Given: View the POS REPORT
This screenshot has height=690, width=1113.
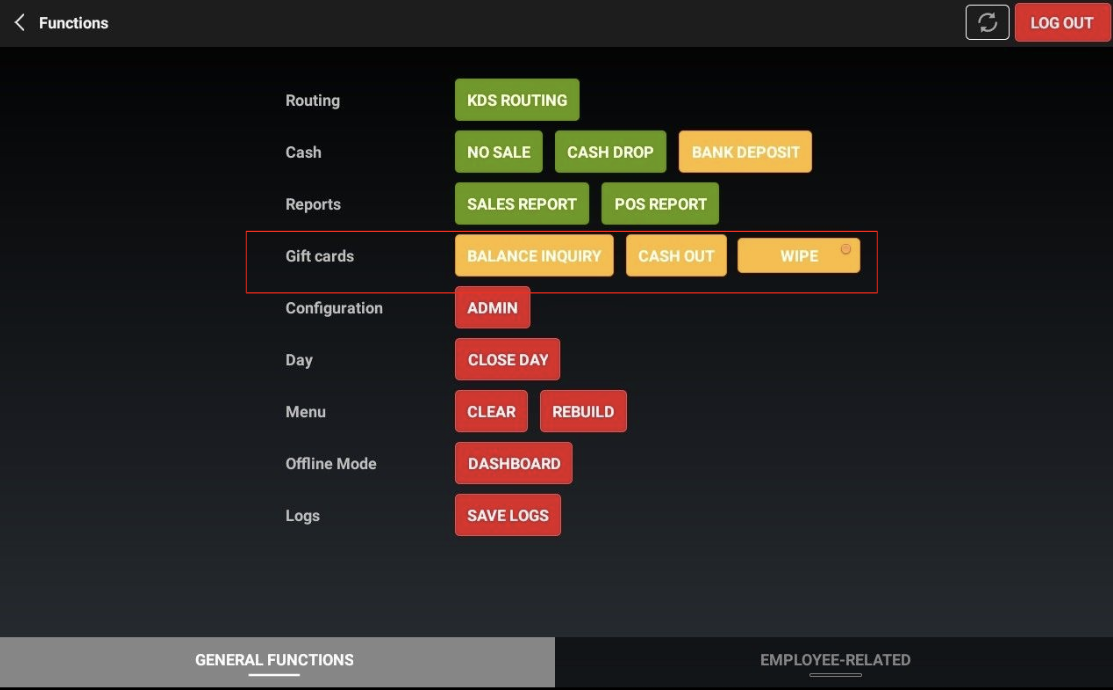Looking at the screenshot, I should click(x=660, y=204).
